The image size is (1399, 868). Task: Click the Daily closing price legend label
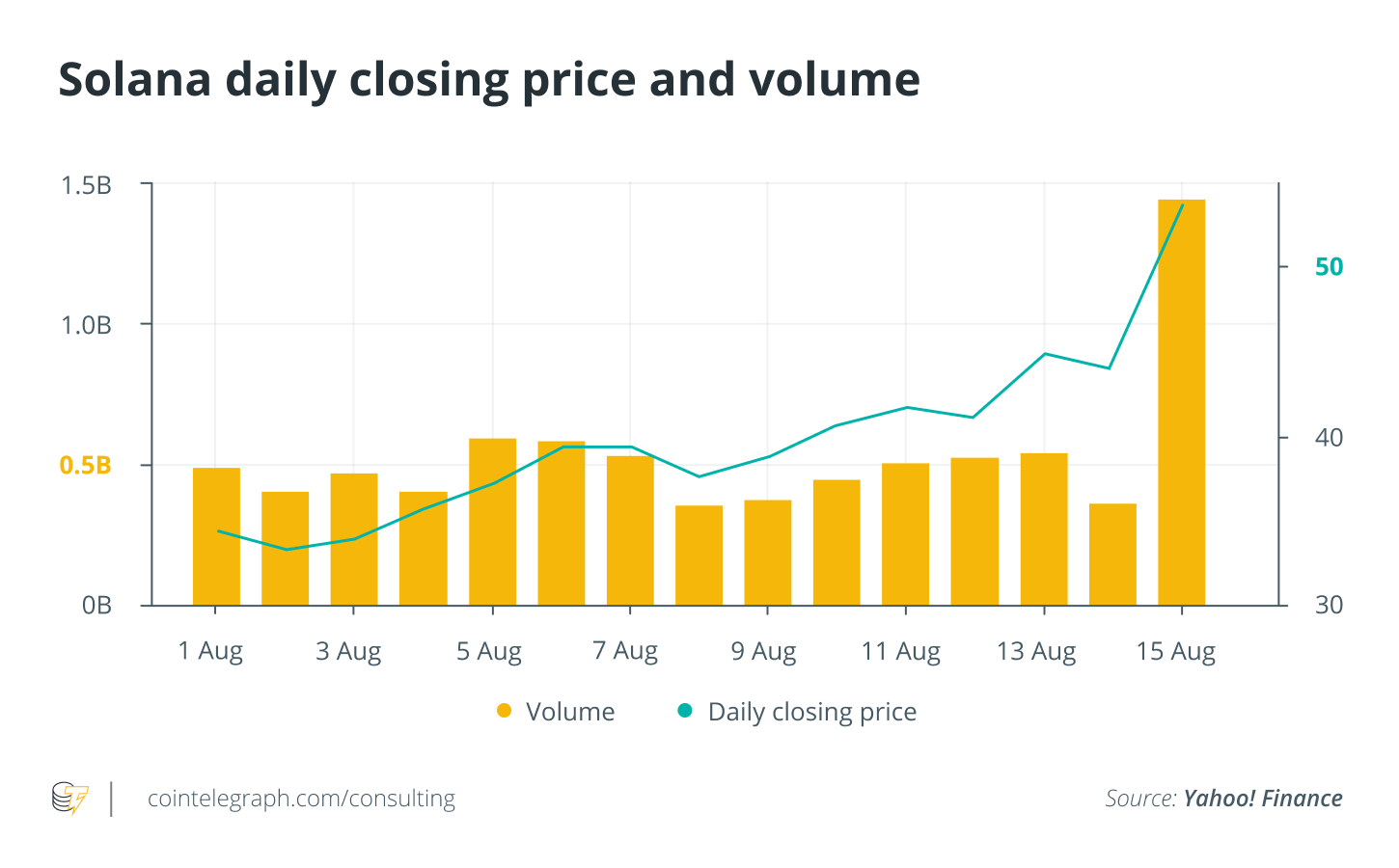pos(812,713)
